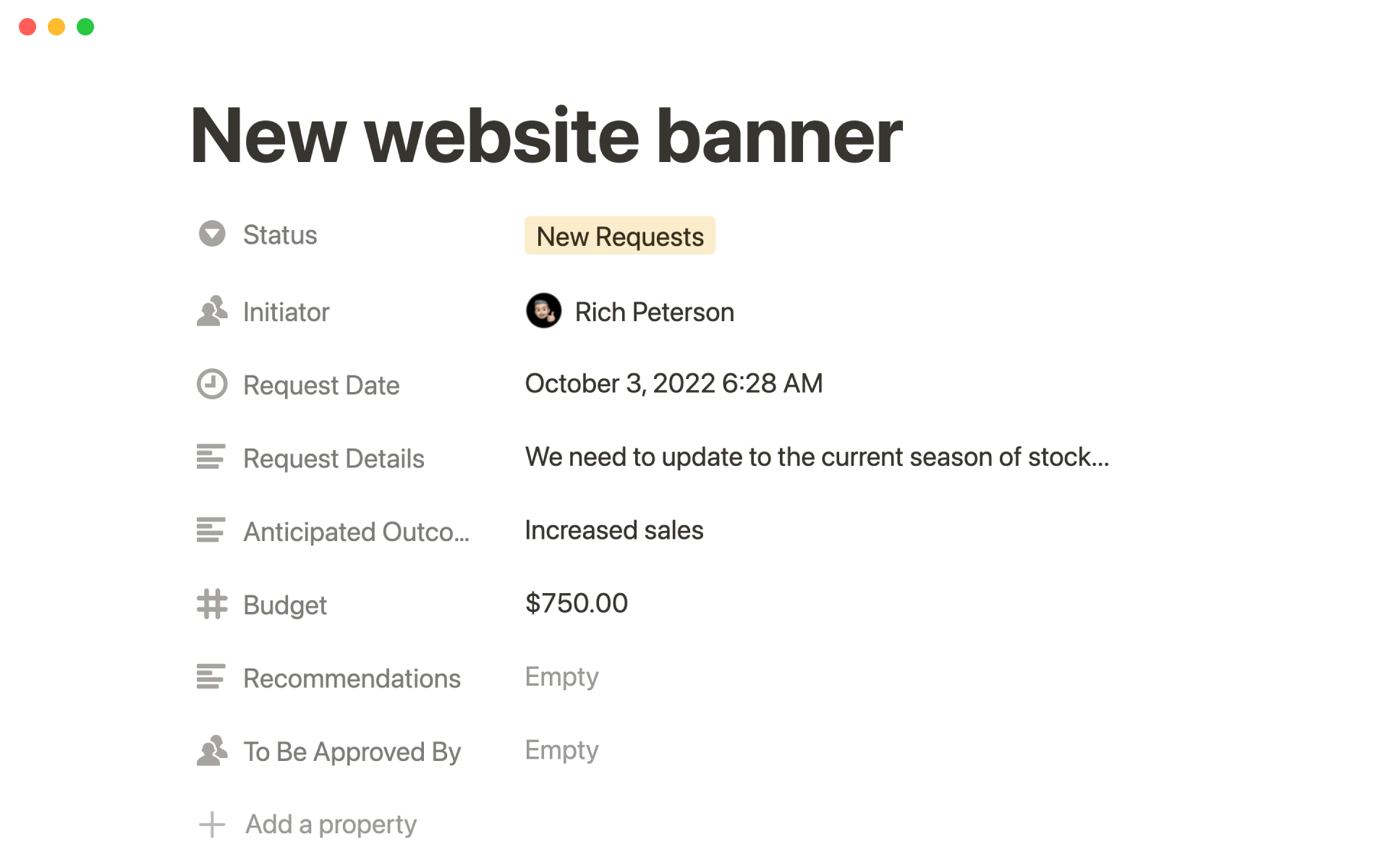Edit the Increased sales outcome text

[613, 530]
